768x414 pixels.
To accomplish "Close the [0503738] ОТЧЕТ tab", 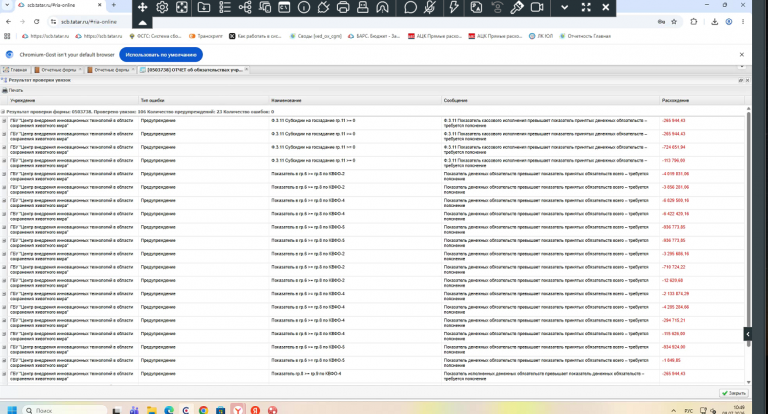I will point(246,70).
